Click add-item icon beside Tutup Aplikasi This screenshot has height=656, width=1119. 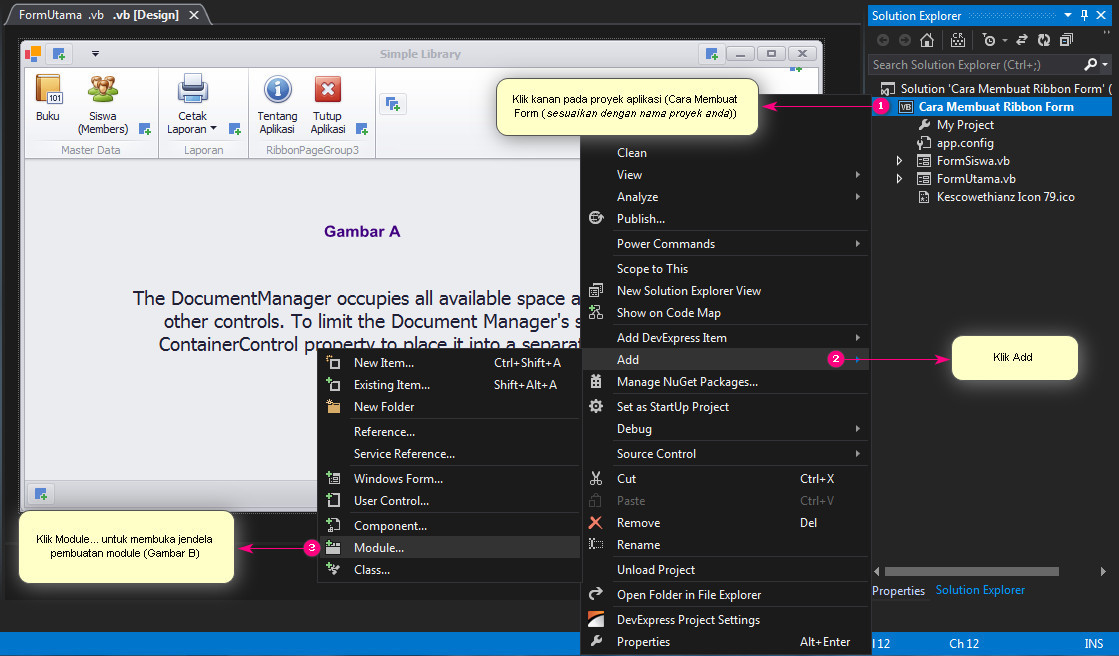tap(362, 129)
